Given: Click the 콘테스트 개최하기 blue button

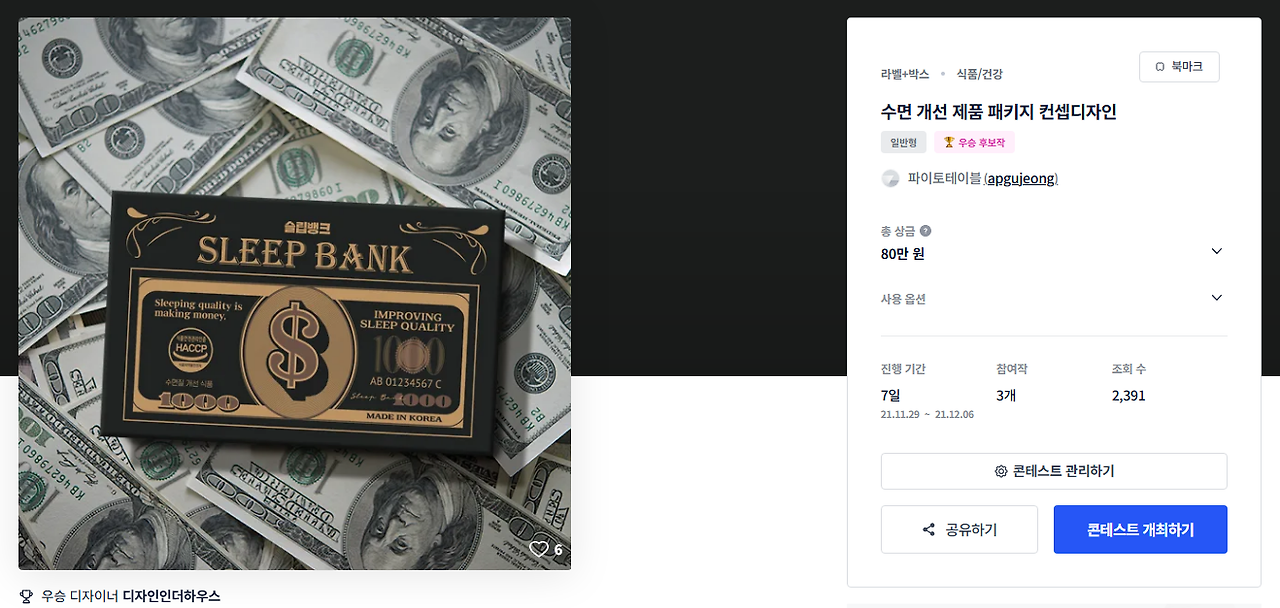Looking at the screenshot, I should pos(1140,530).
